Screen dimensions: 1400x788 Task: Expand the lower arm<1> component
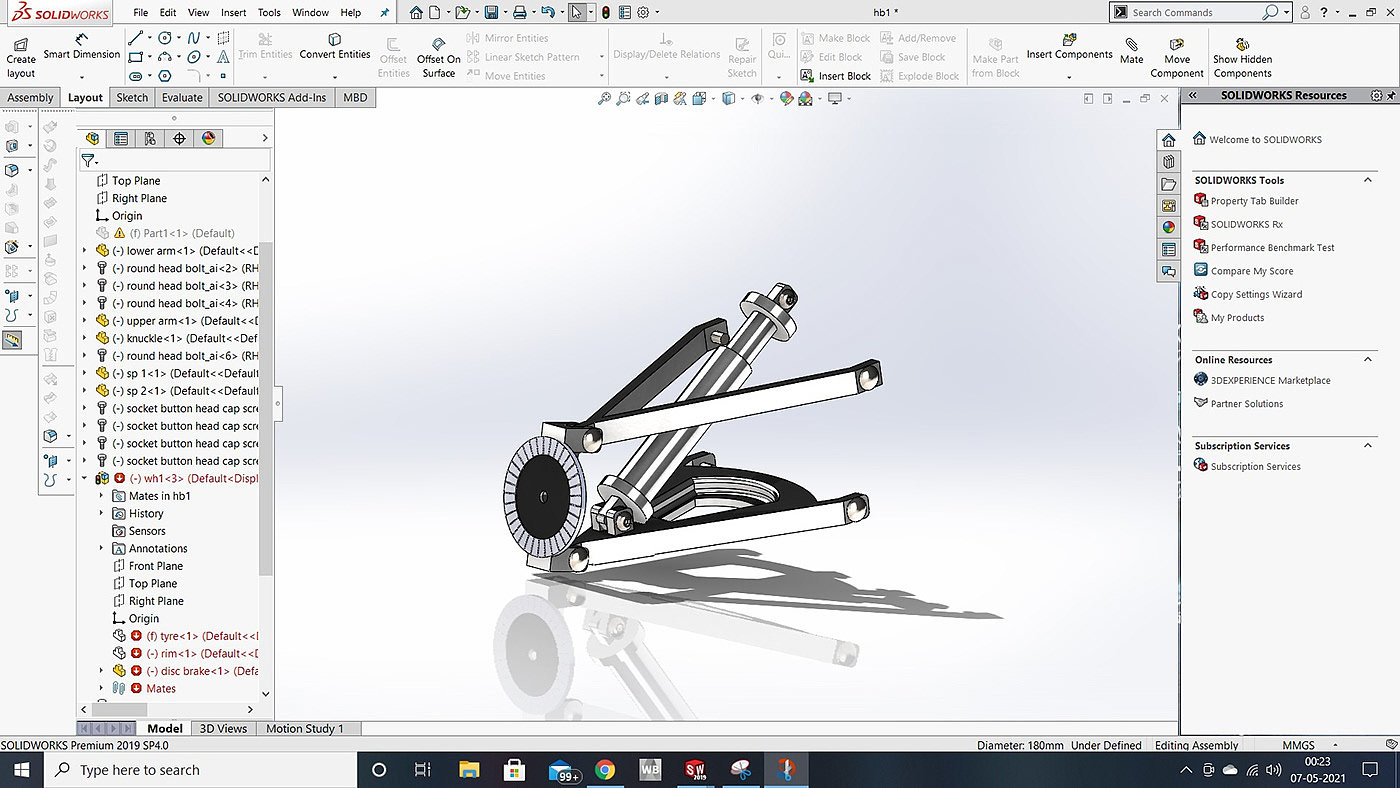point(85,251)
